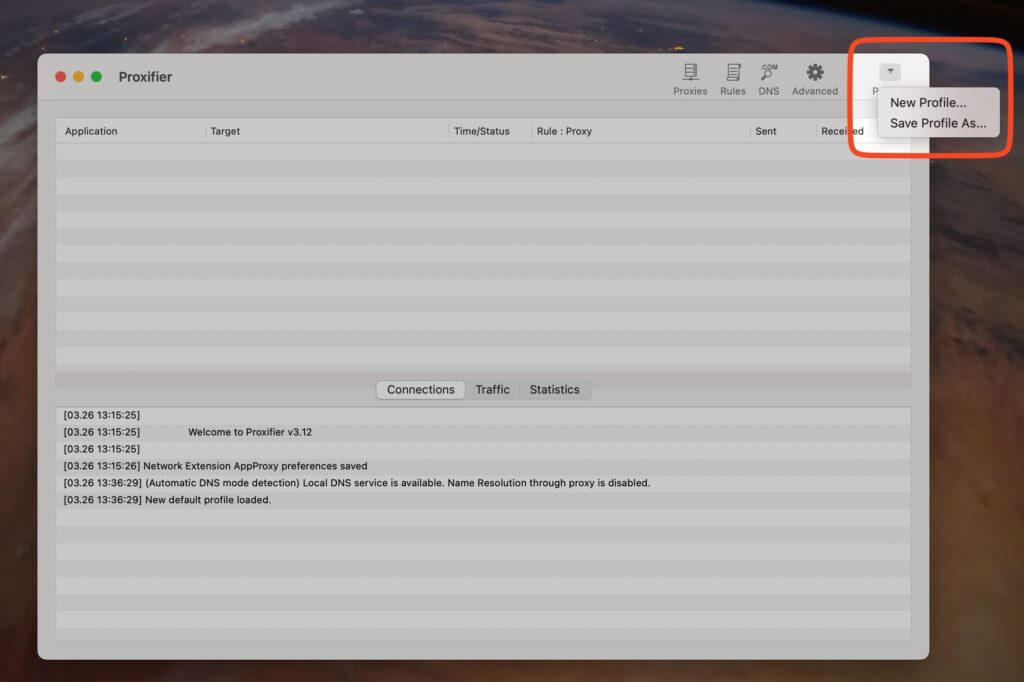This screenshot has width=1024, height=682.
Task: Open the Proxies configuration icon
Action: point(689,78)
